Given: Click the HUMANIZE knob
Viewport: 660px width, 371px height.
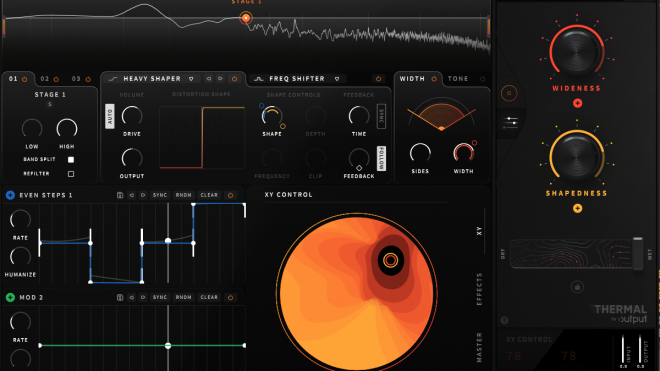Looking at the screenshot, I should [x=20, y=257].
